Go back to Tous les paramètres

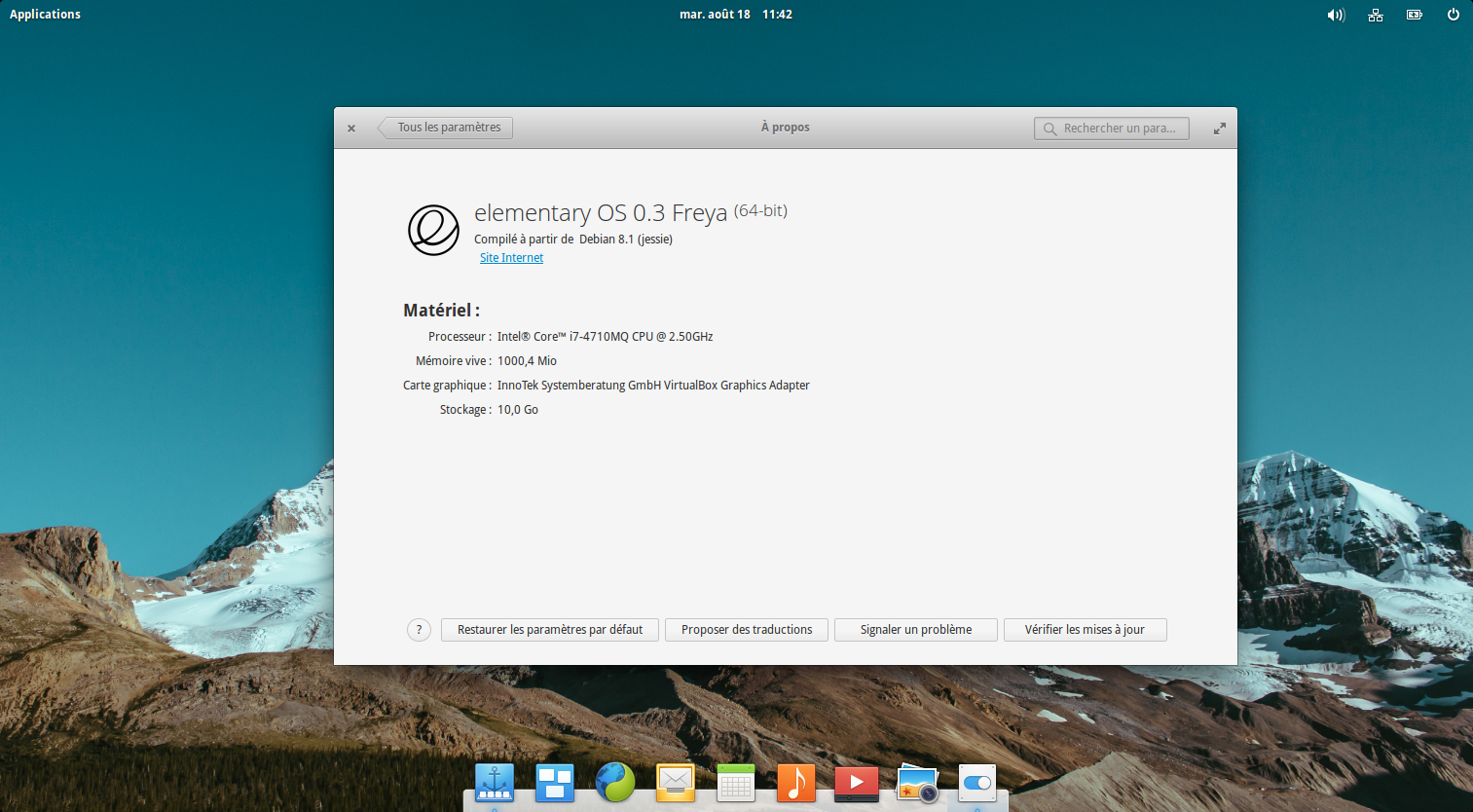446,128
